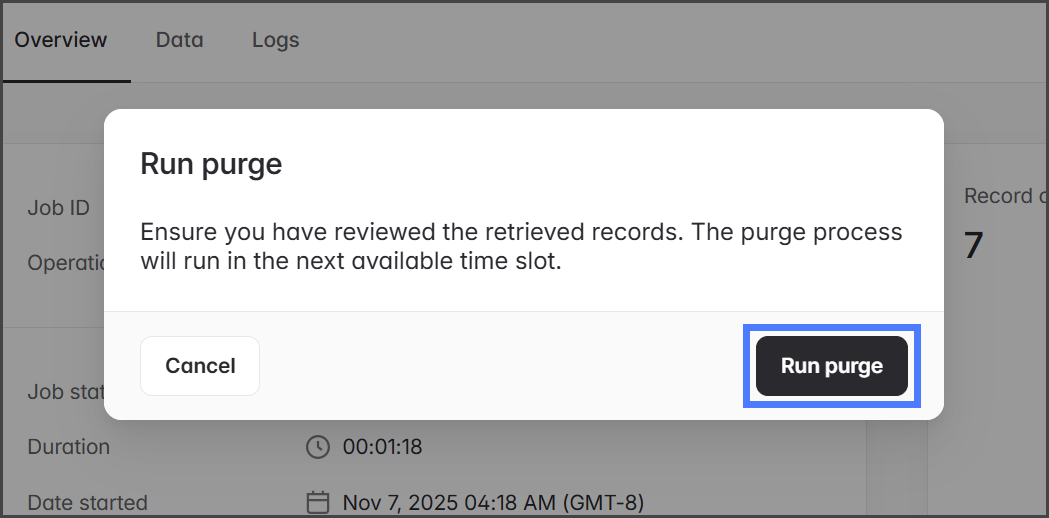Screen dimensions: 1049x518
Task: Click the 00:01:18 duration value
Action: tap(382, 447)
